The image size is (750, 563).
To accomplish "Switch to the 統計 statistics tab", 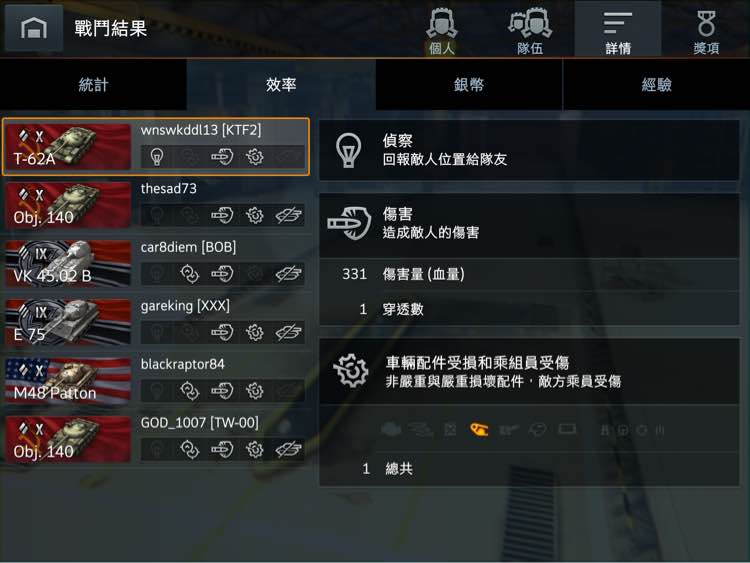I will [94, 85].
